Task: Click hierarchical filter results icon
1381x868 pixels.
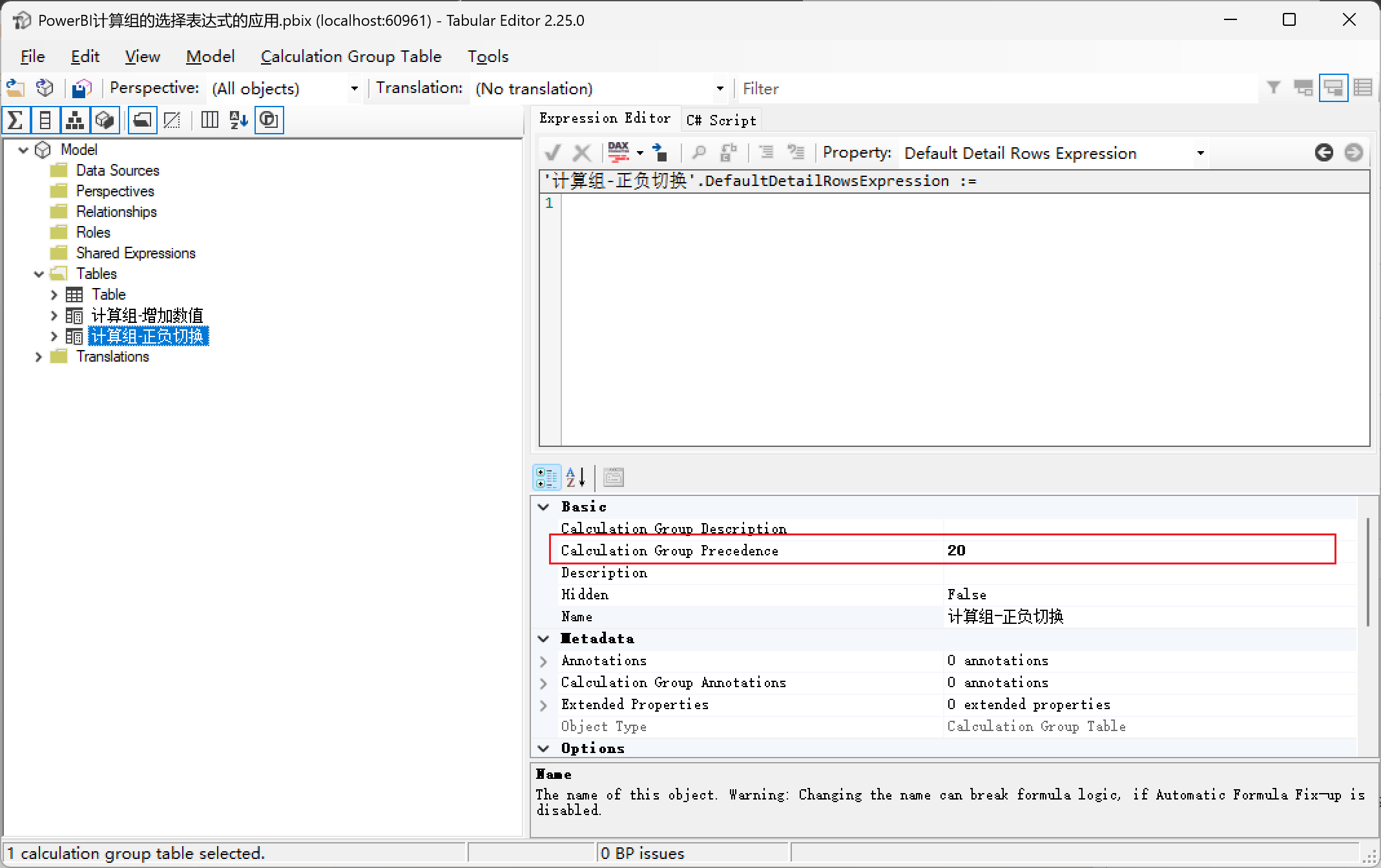Action: coord(1303,88)
